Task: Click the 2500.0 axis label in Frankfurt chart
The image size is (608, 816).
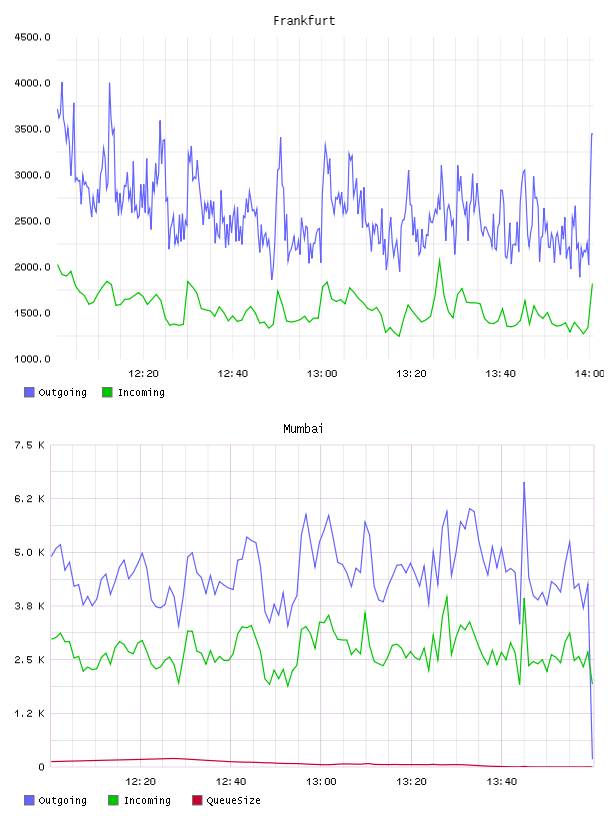Action: click(x=32, y=221)
